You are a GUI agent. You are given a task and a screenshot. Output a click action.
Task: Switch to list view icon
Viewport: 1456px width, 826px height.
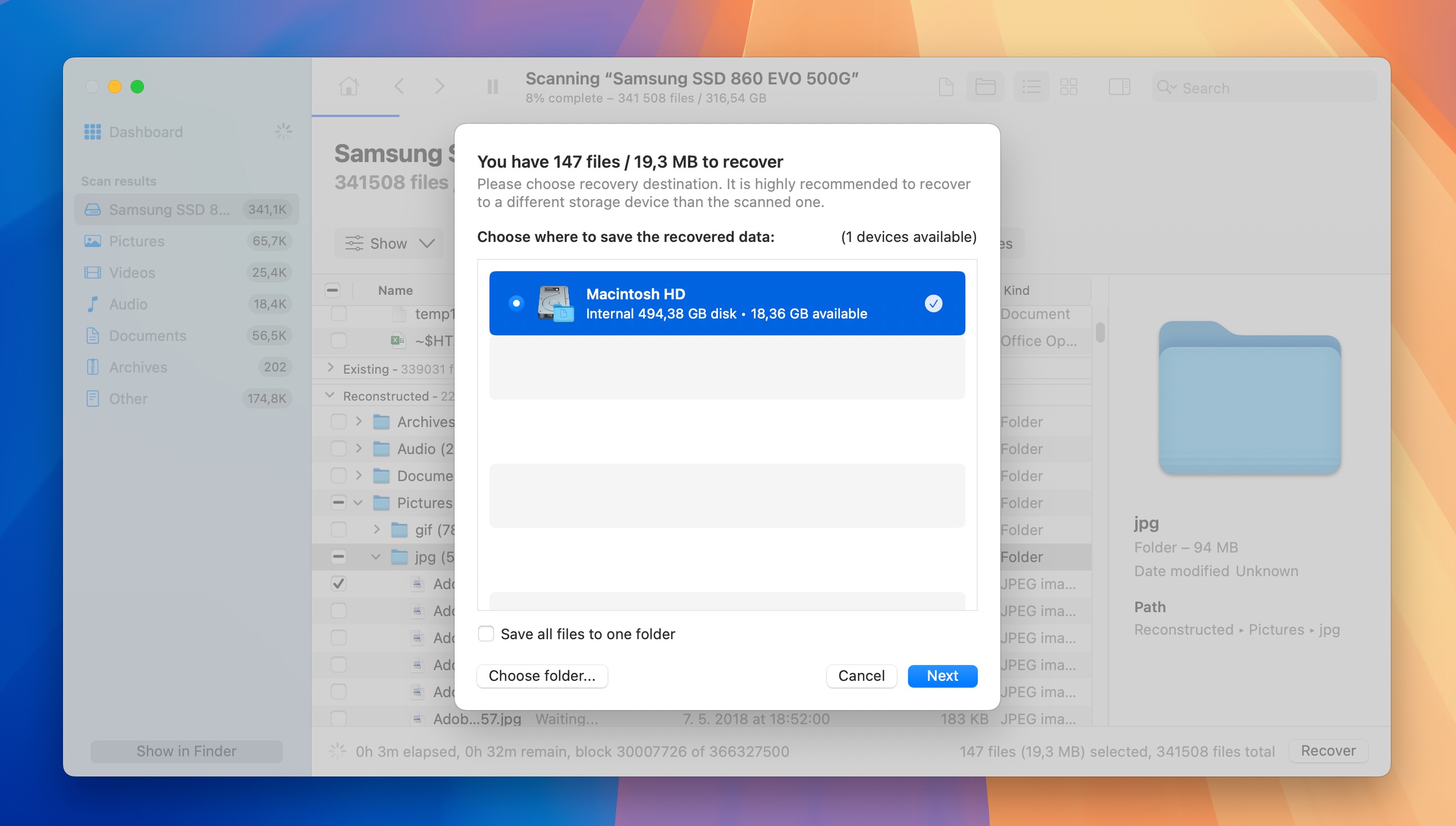pyautogui.click(x=1031, y=87)
